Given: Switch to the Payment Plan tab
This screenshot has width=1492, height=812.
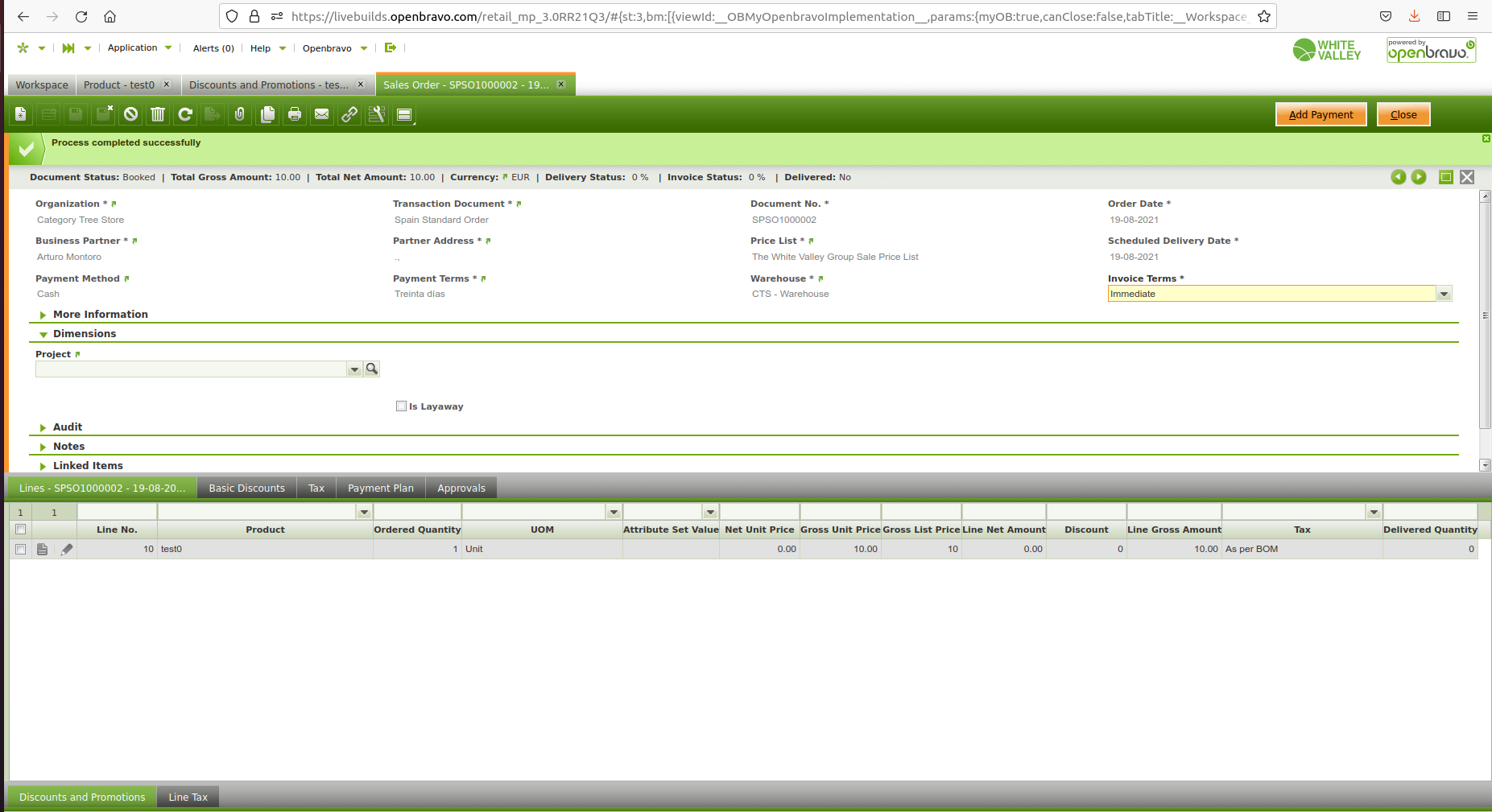Looking at the screenshot, I should coord(380,488).
